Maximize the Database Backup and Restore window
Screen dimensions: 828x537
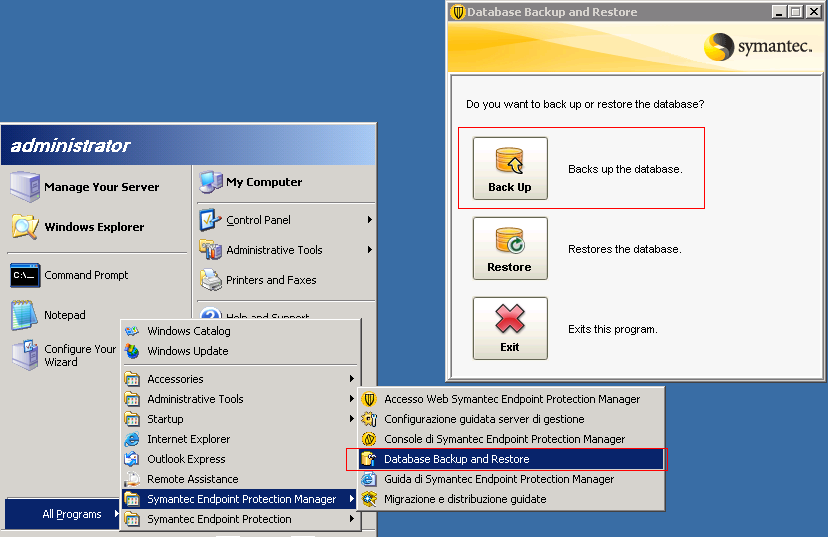tap(795, 12)
